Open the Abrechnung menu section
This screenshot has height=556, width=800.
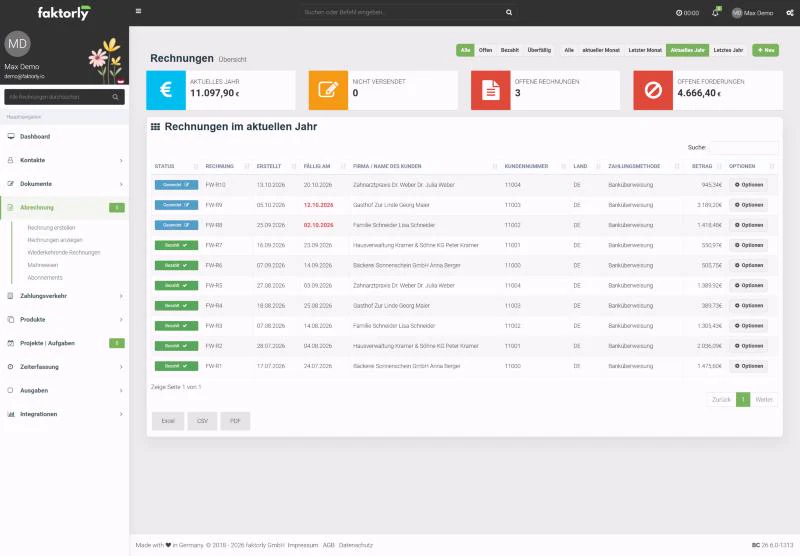pos(64,208)
